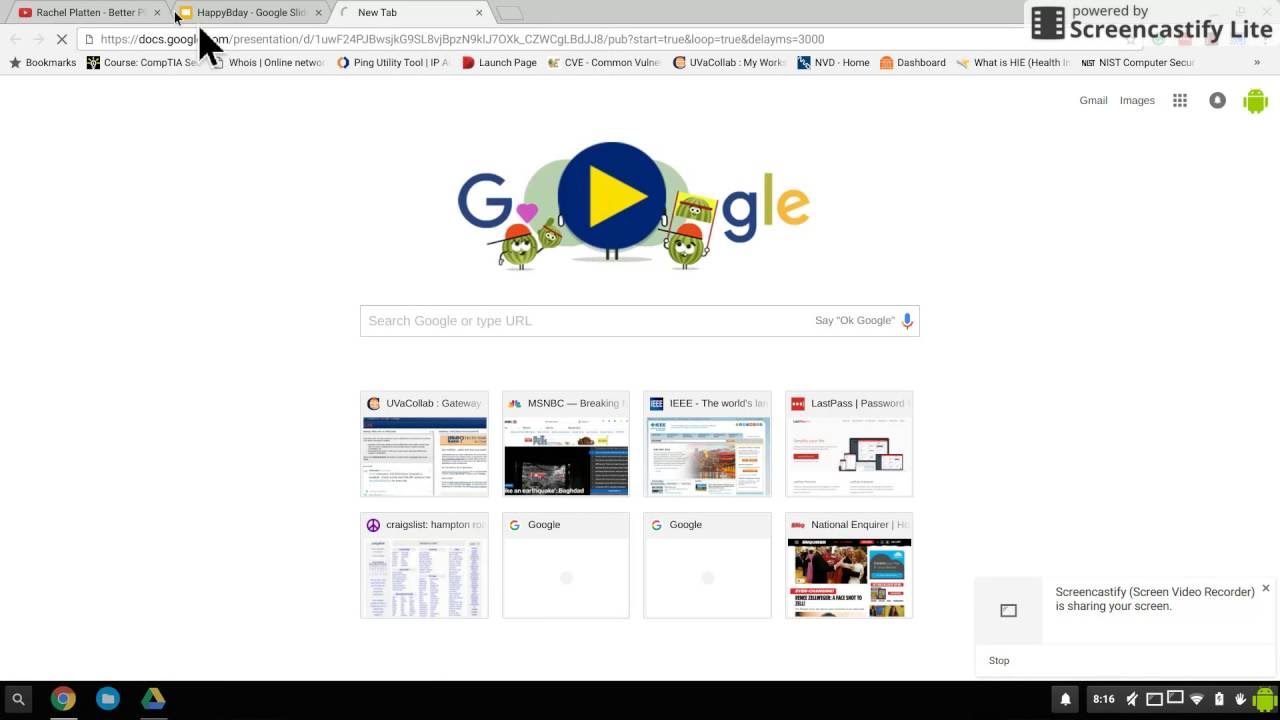This screenshot has height=720, width=1280.
Task: Close the HappyBday Google Slides tab
Action: click(x=319, y=13)
